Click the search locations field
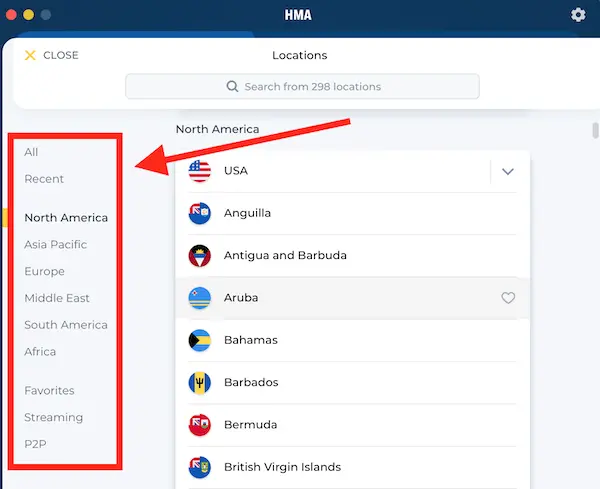This screenshot has width=600, height=489. [x=302, y=87]
